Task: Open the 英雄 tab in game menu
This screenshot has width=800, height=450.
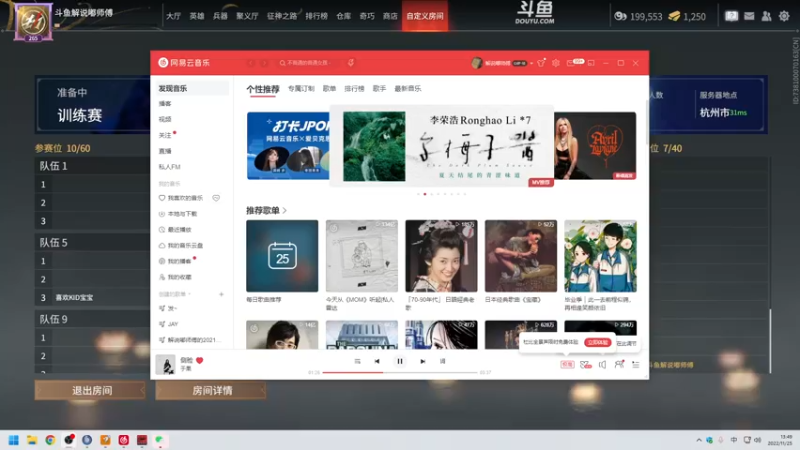Action: [197, 16]
